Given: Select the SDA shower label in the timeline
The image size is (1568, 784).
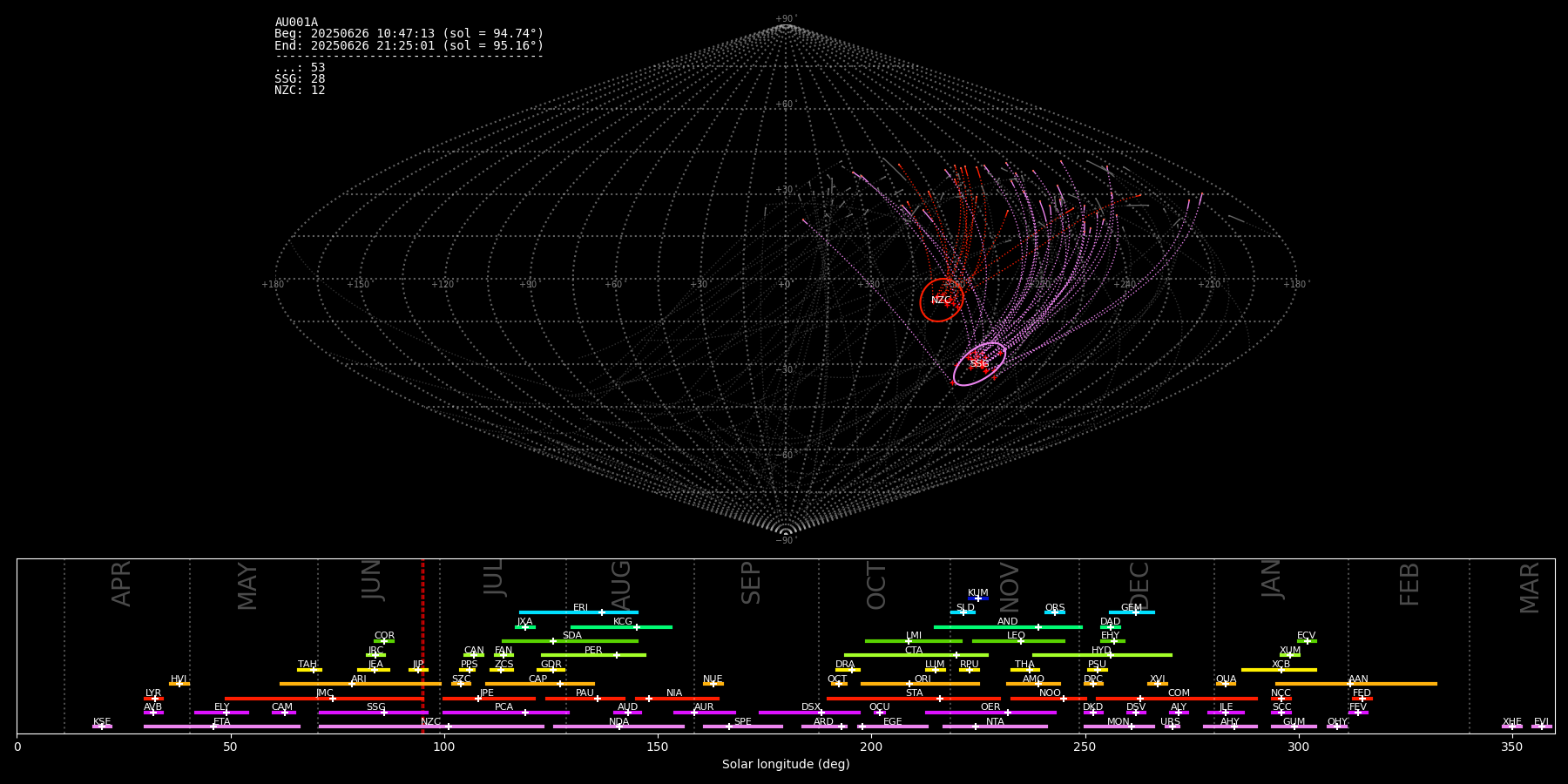Looking at the screenshot, I should 571,636.
